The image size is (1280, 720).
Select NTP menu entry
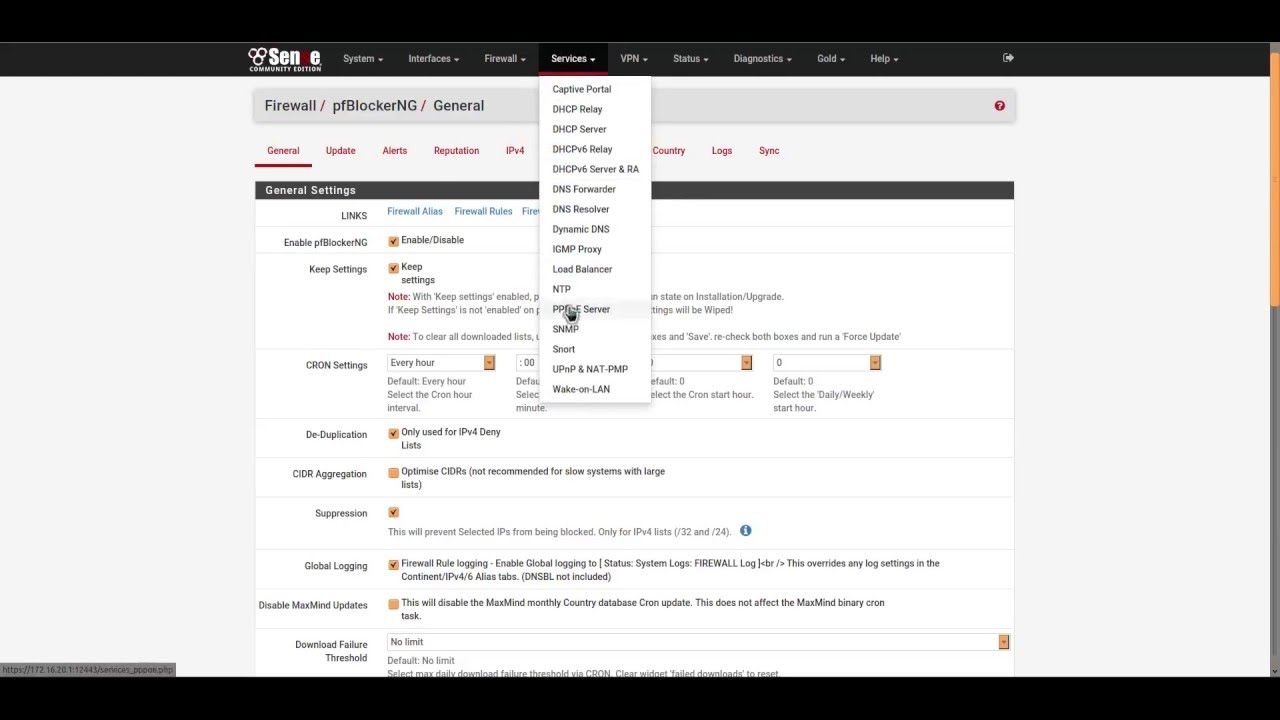click(562, 289)
